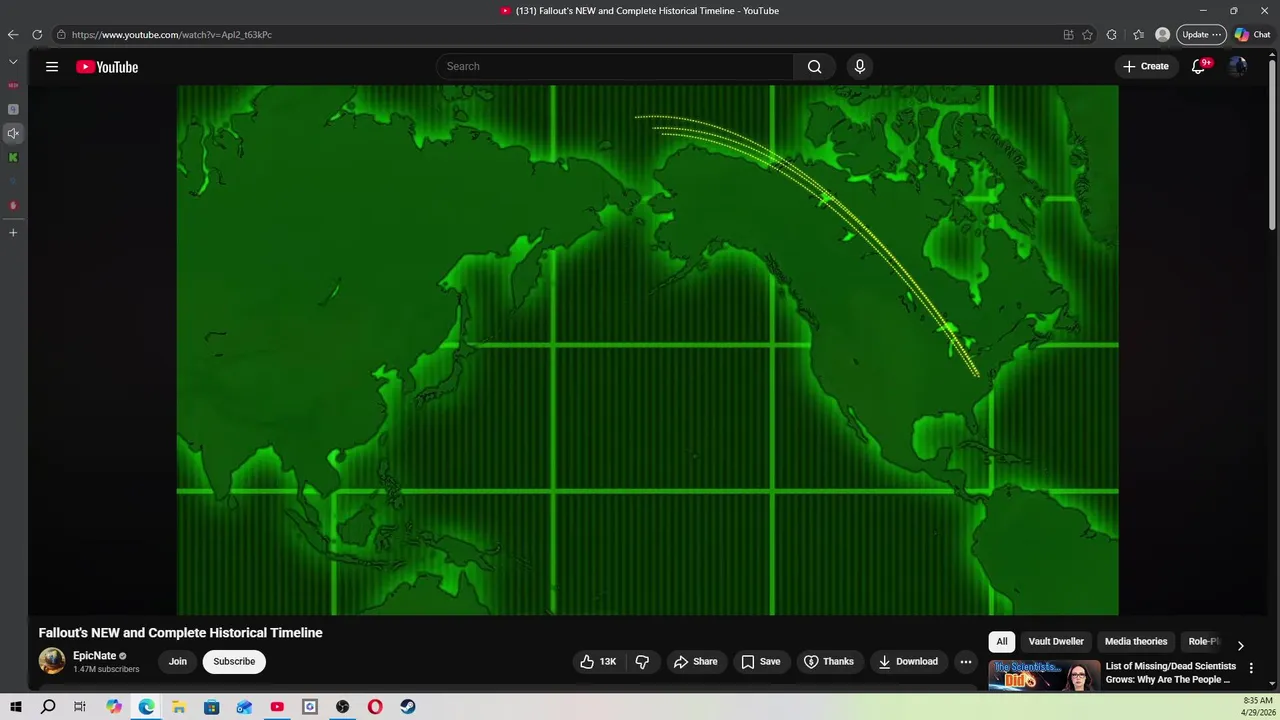The width and height of the screenshot is (1280, 720).
Task: Start voice search with microphone icon
Action: tap(860, 67)
